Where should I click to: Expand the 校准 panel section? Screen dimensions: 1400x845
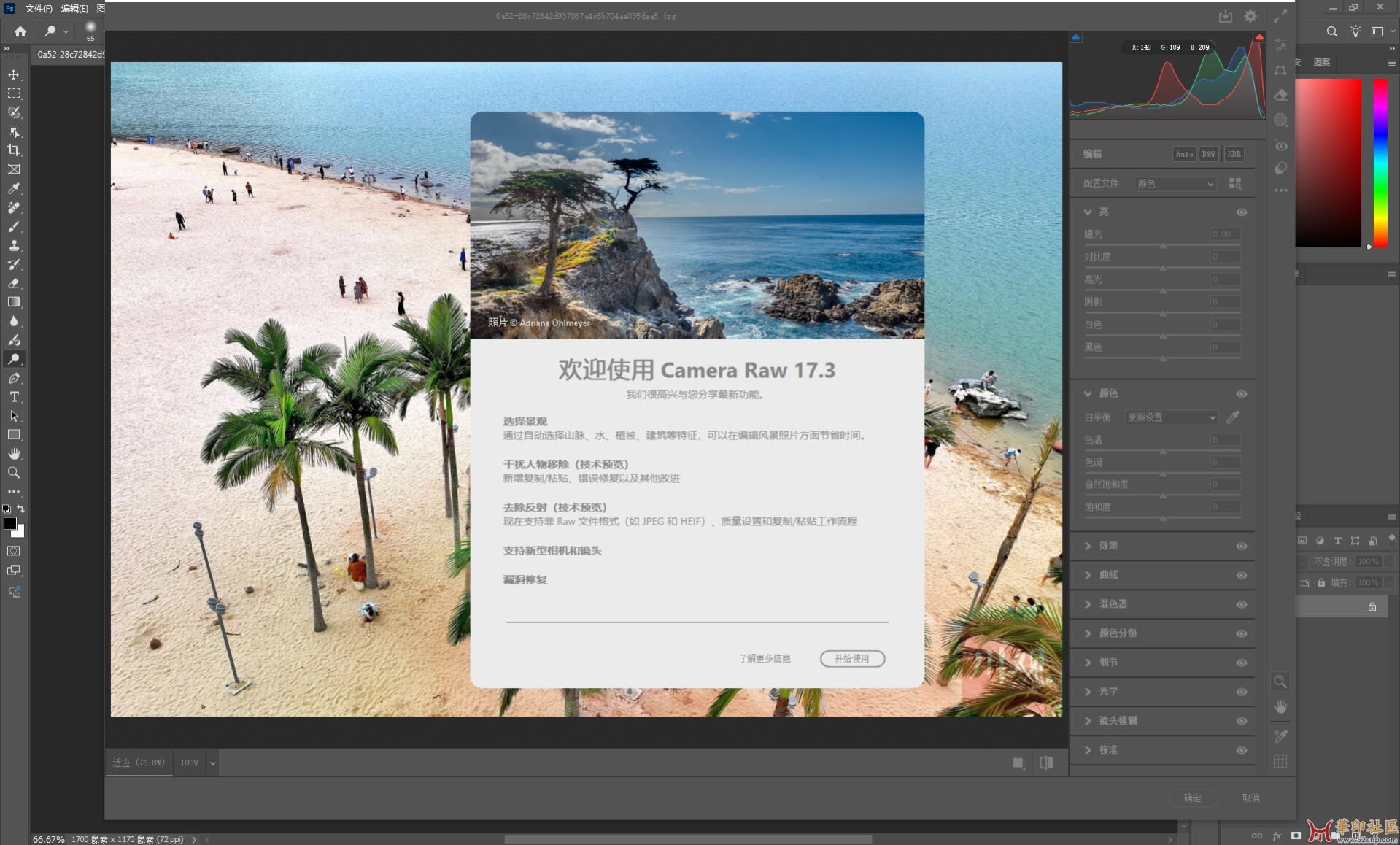tap(1088, 750)
